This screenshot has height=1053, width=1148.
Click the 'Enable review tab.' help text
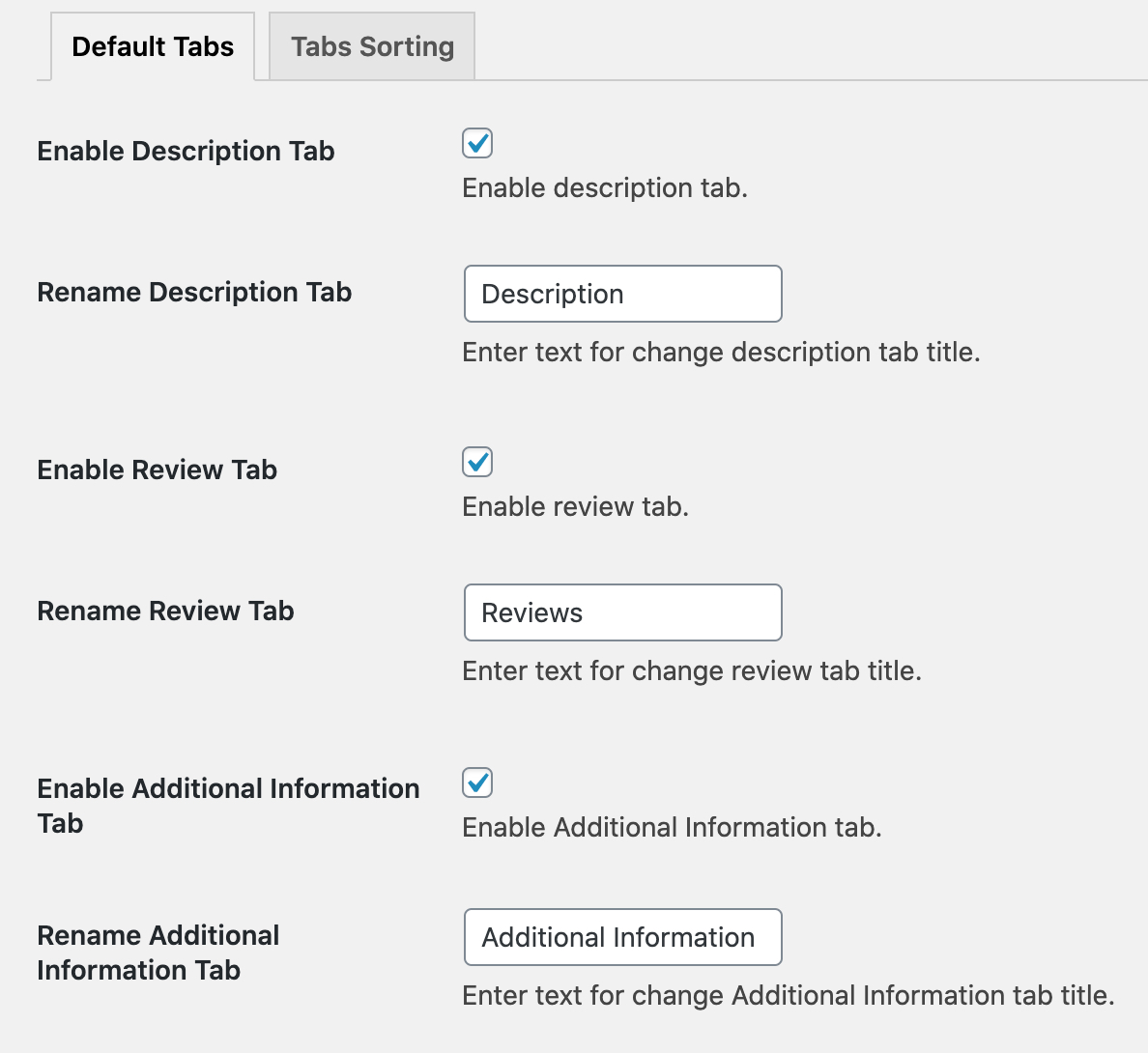coord(576,506)
